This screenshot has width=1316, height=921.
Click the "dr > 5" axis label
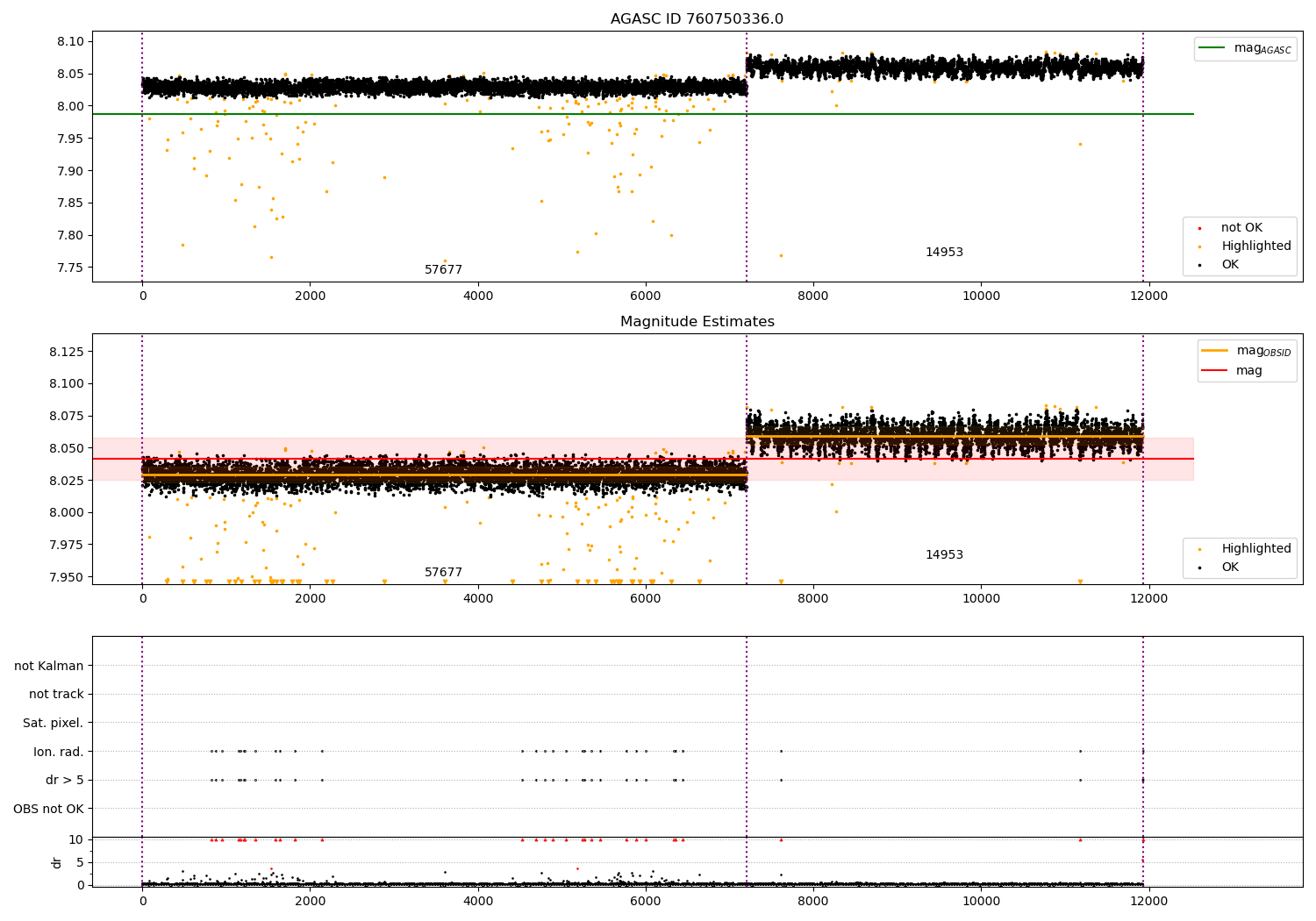[x=65, y=781]
